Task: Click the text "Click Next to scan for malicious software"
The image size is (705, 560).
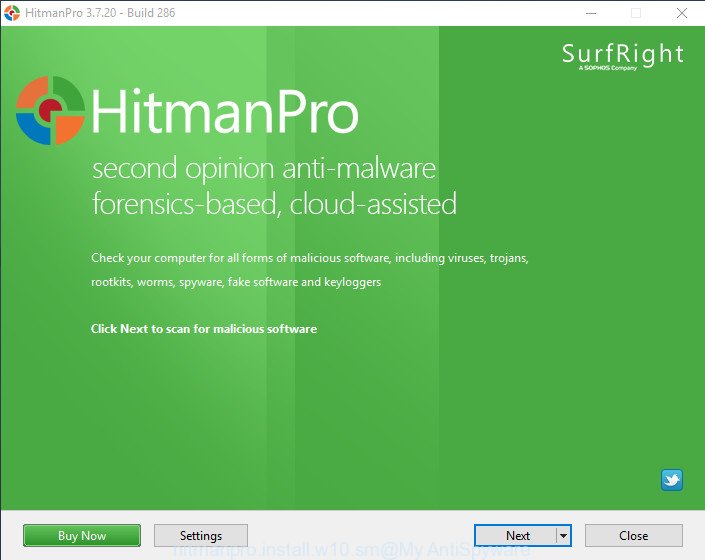Action: click(204, 329)
